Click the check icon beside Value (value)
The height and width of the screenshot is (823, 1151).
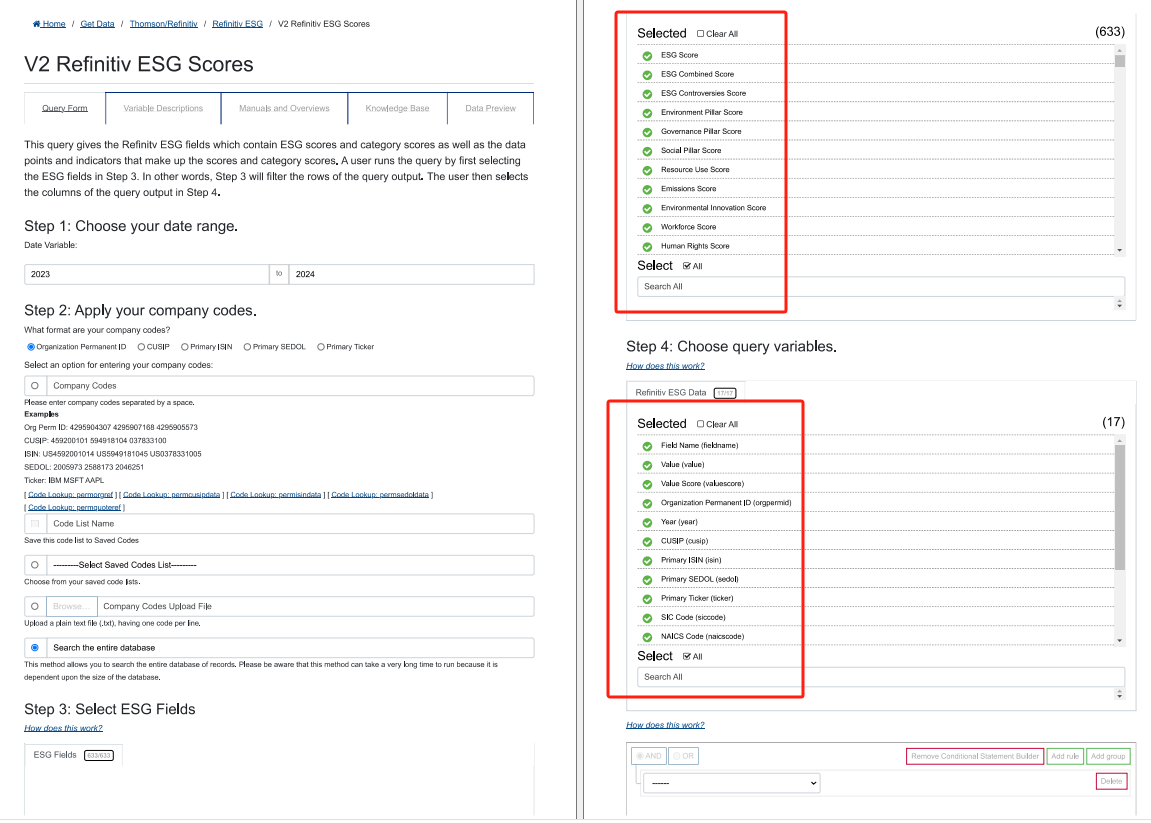tap(647, 465)
